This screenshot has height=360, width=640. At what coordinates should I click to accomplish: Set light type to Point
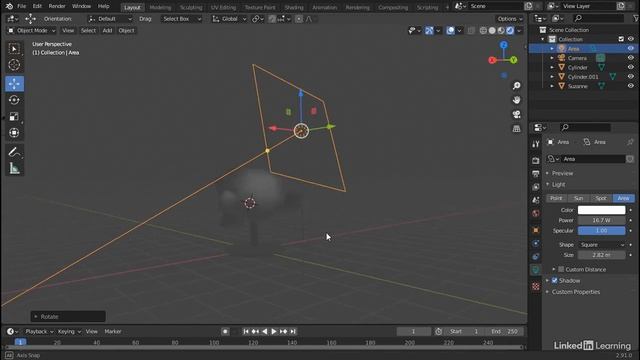pos(556,198)
